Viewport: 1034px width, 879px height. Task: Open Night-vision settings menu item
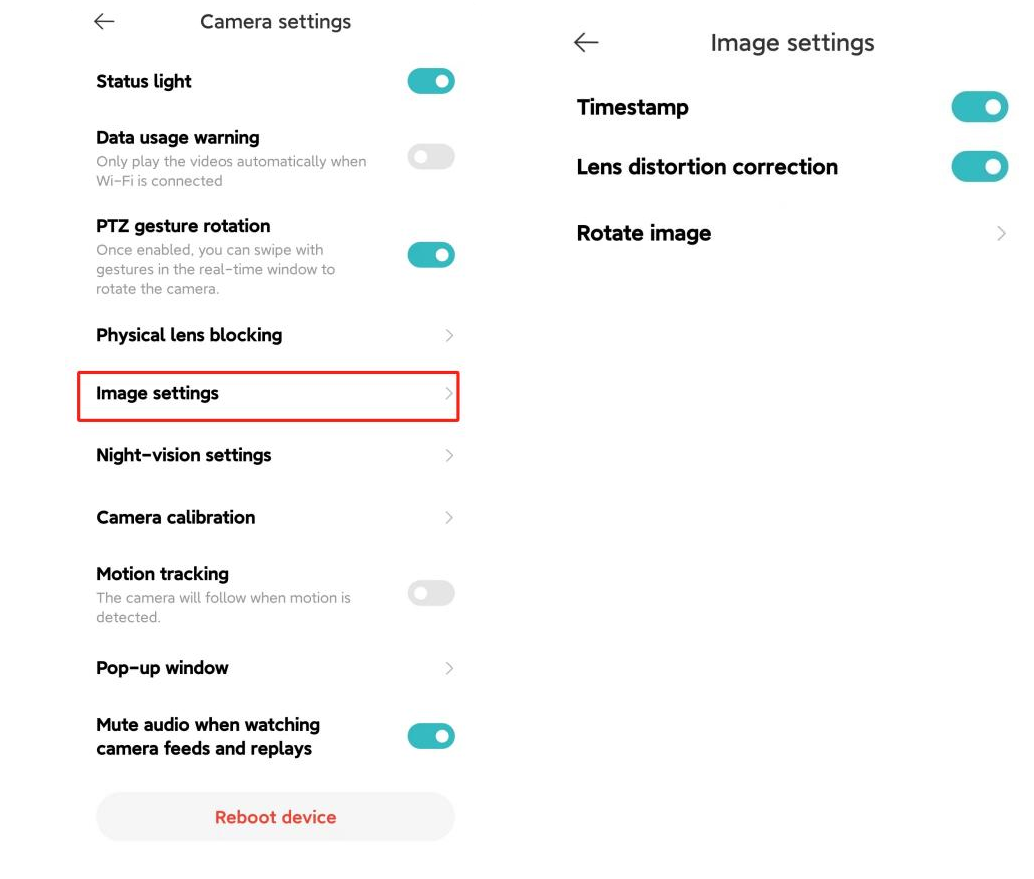pos(184,456)
